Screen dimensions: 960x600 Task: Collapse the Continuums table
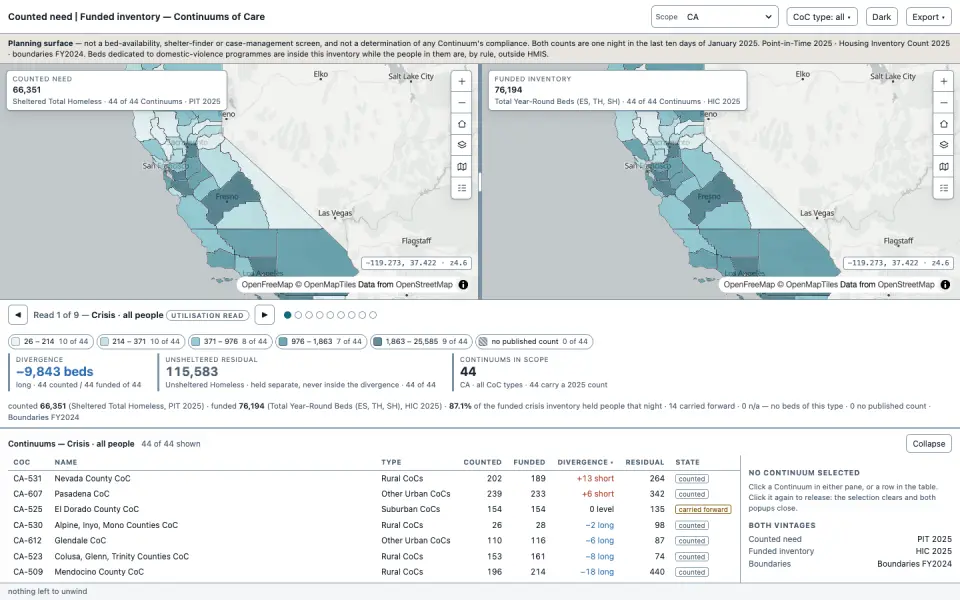[x=928, y=444]
